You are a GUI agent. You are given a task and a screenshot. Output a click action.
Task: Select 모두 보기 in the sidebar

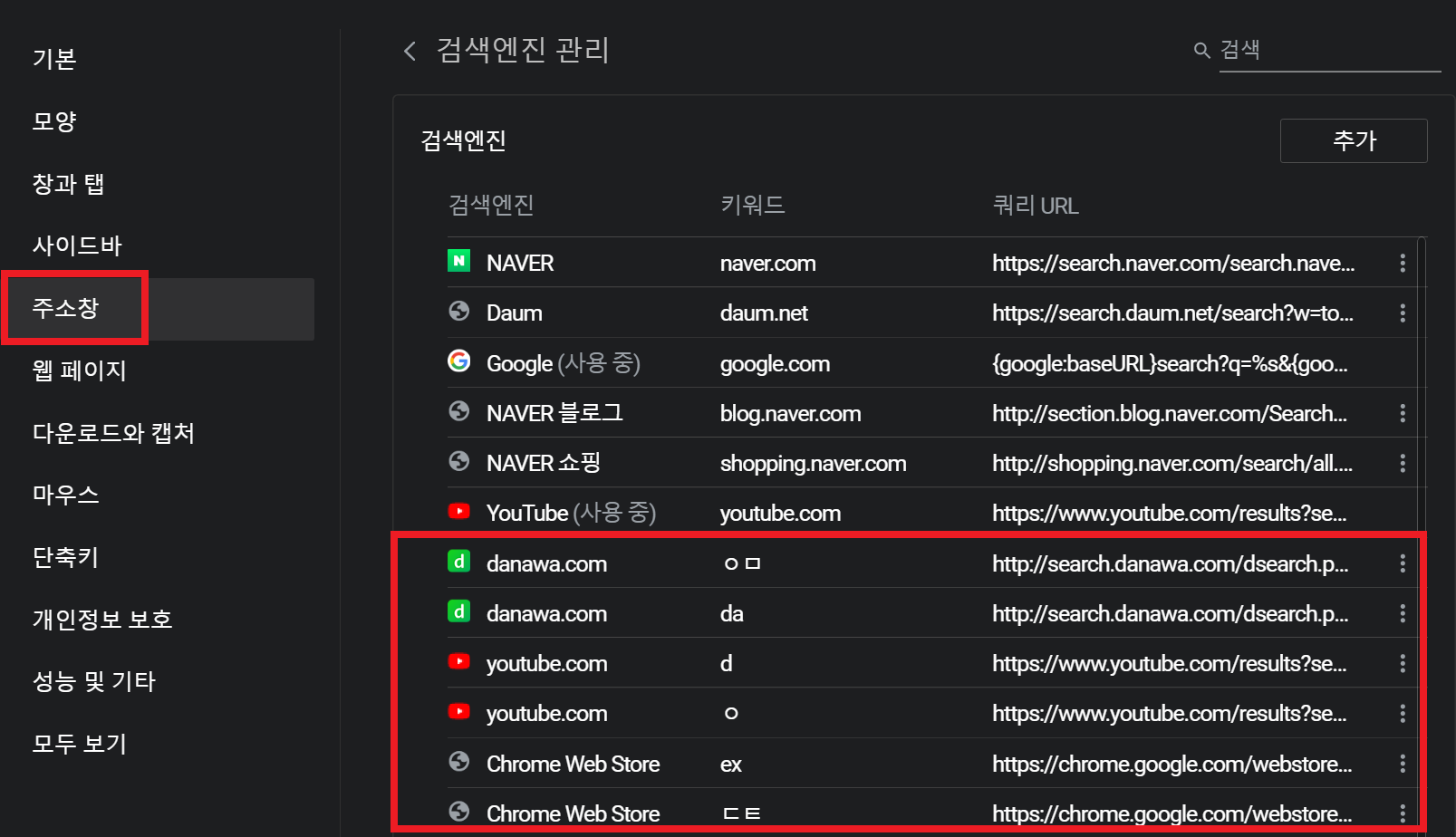pos(80,744)
